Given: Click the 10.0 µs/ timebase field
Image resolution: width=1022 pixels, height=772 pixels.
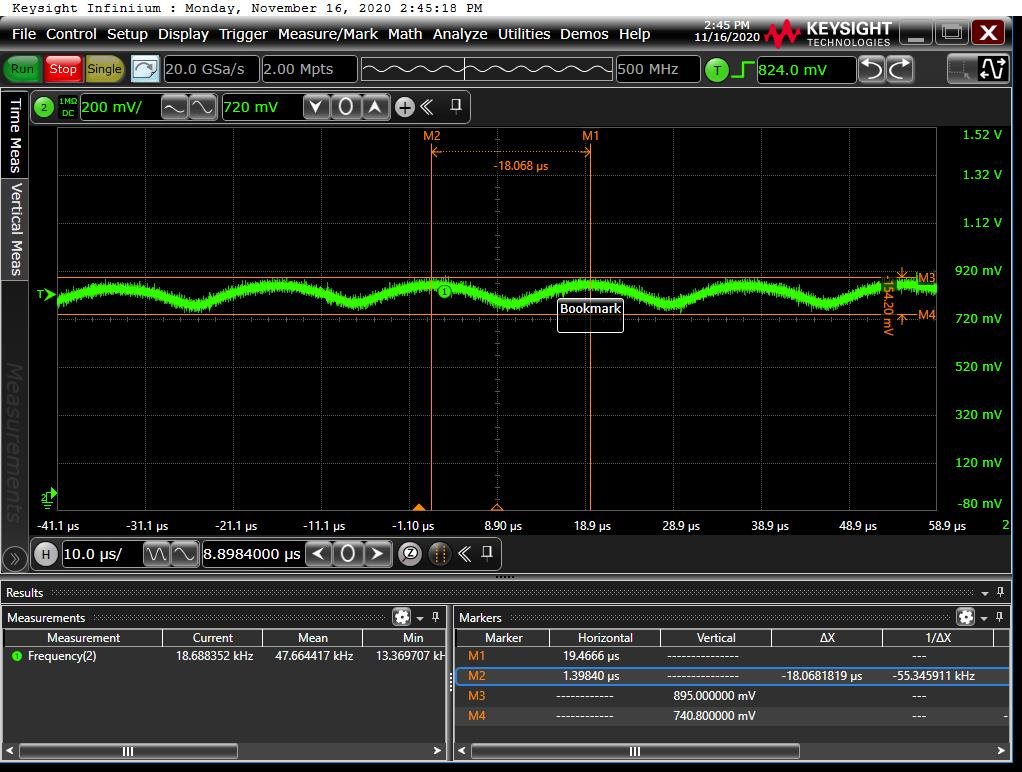Looking at the screenshot, I should [x=101, y=554].
